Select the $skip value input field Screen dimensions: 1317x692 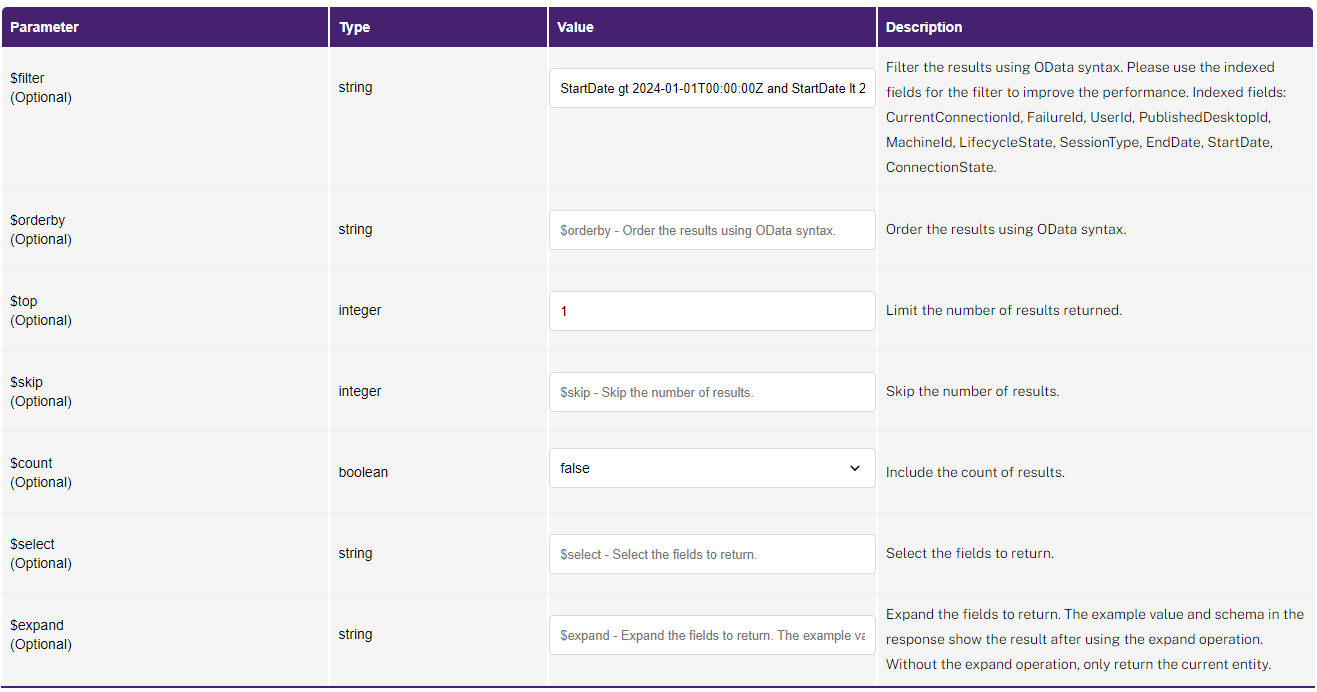click(x=712, y=392)
